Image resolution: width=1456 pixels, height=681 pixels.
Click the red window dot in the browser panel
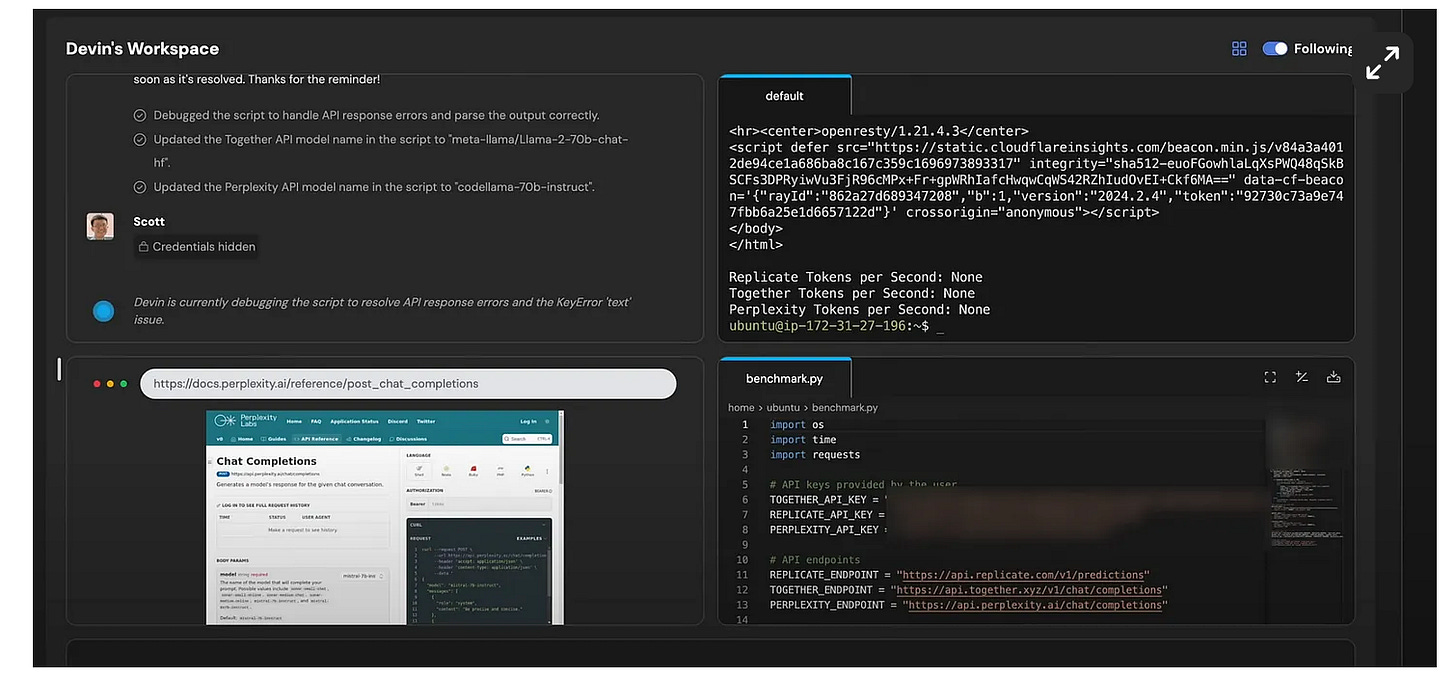(x=97, y=383)
